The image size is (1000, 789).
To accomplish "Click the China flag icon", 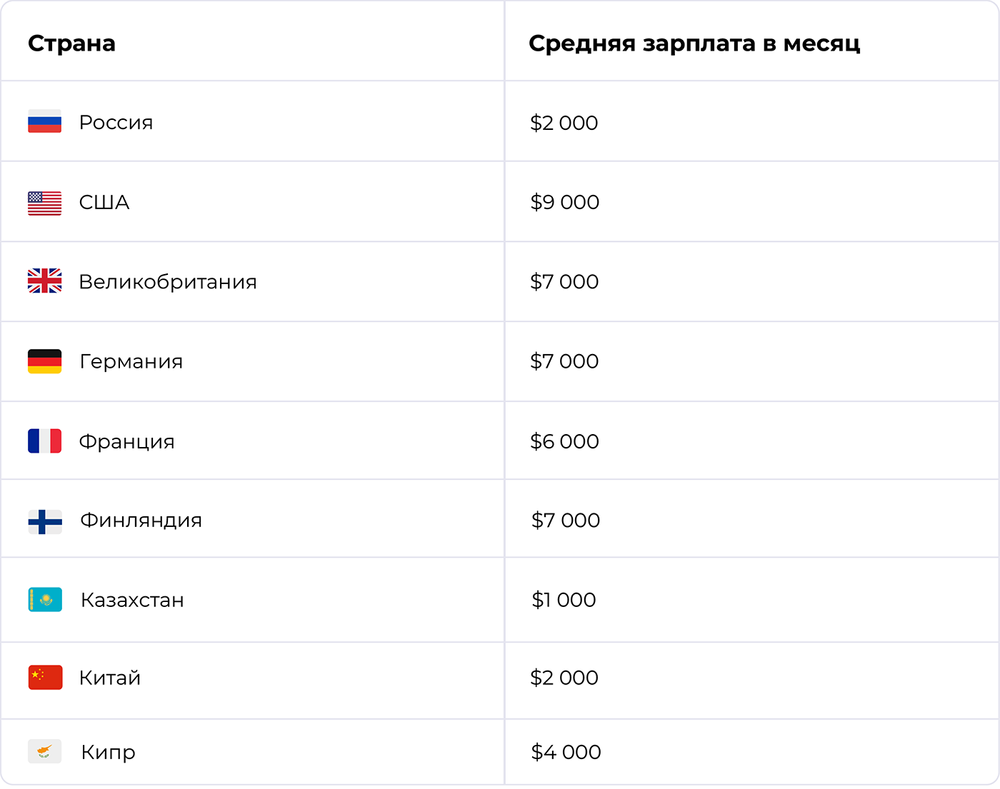I will (45, 677).
